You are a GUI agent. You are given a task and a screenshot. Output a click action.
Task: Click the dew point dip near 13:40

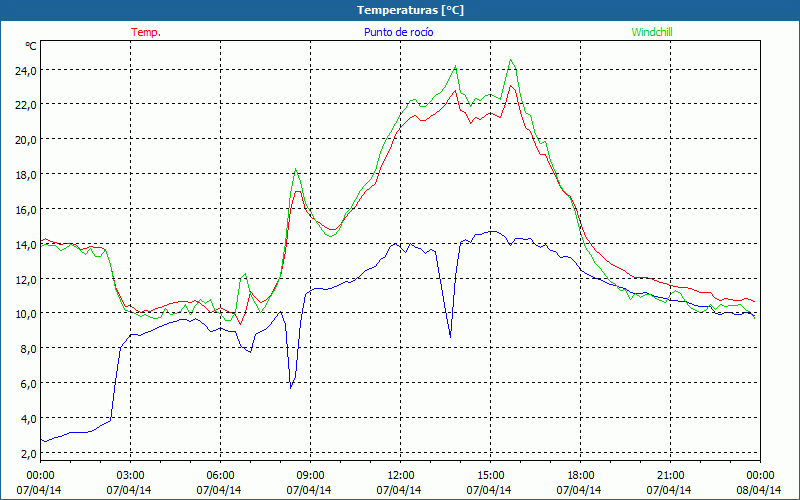click(x=450, y=337)
